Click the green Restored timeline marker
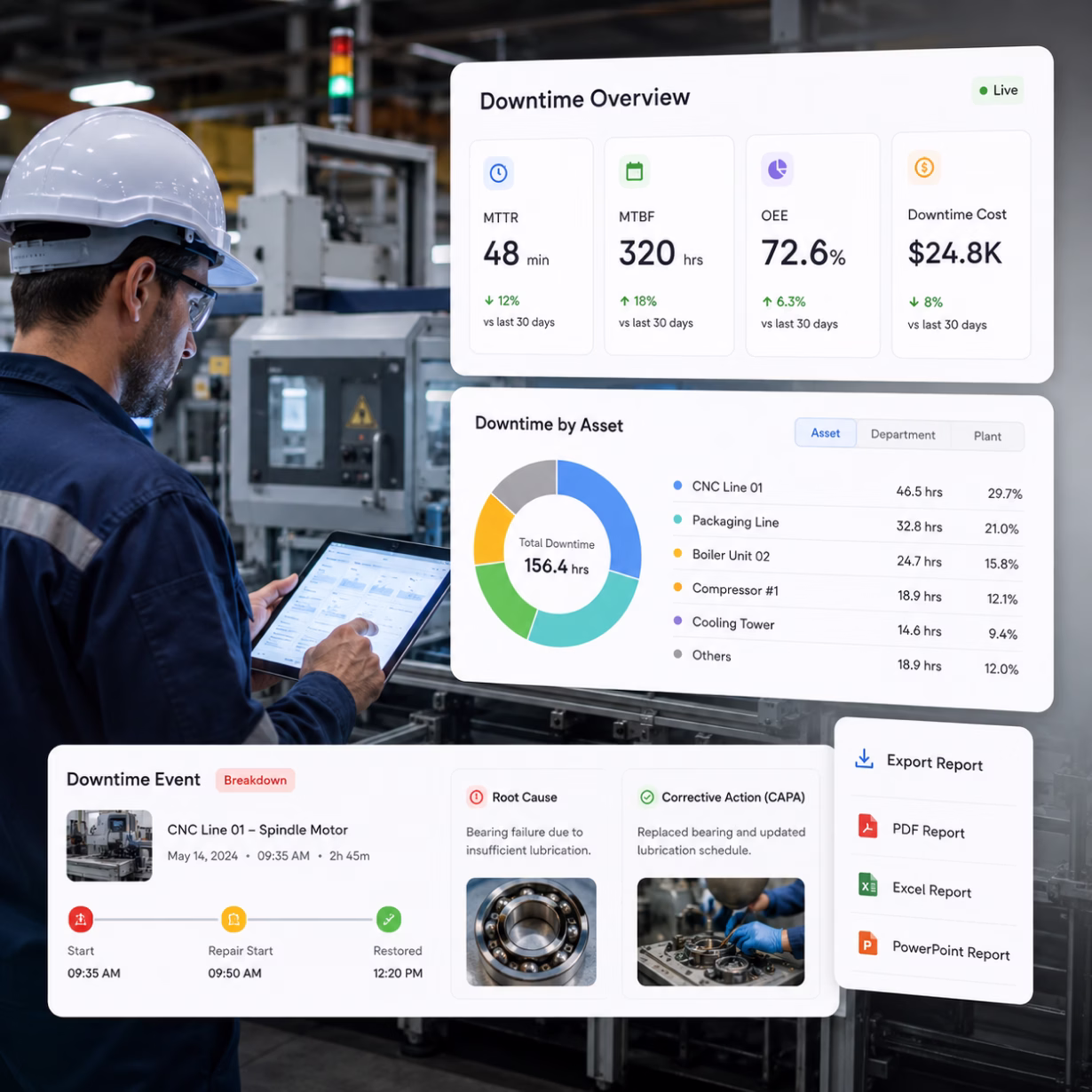 click(x=389, y=919)
